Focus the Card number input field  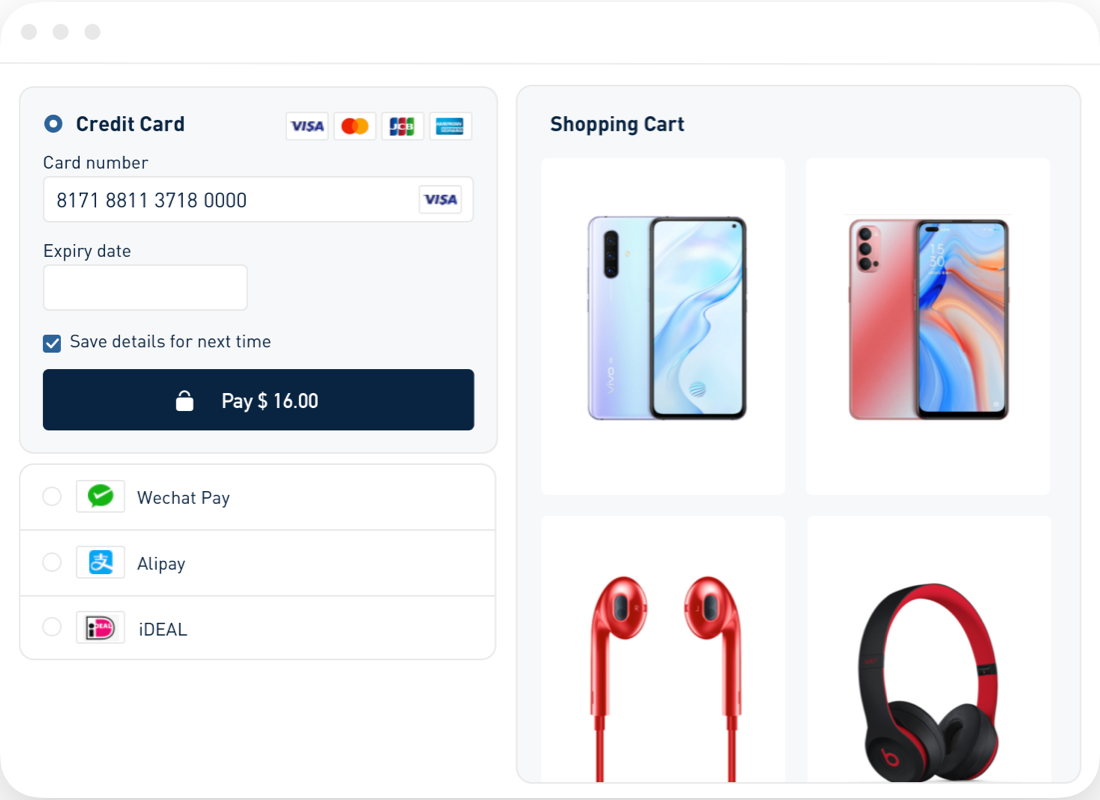(x=258, y=199)
